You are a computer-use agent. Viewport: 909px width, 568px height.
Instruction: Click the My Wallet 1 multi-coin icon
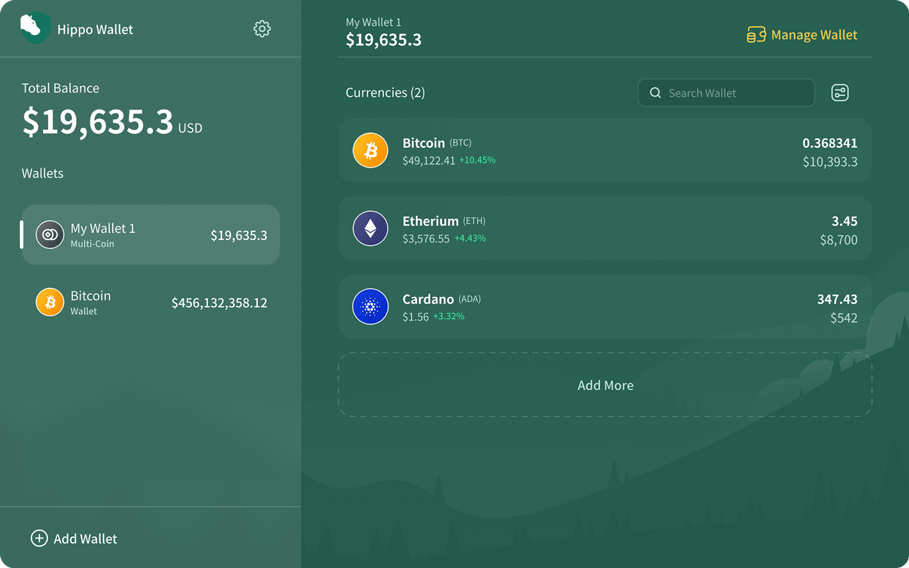point(50,235)
